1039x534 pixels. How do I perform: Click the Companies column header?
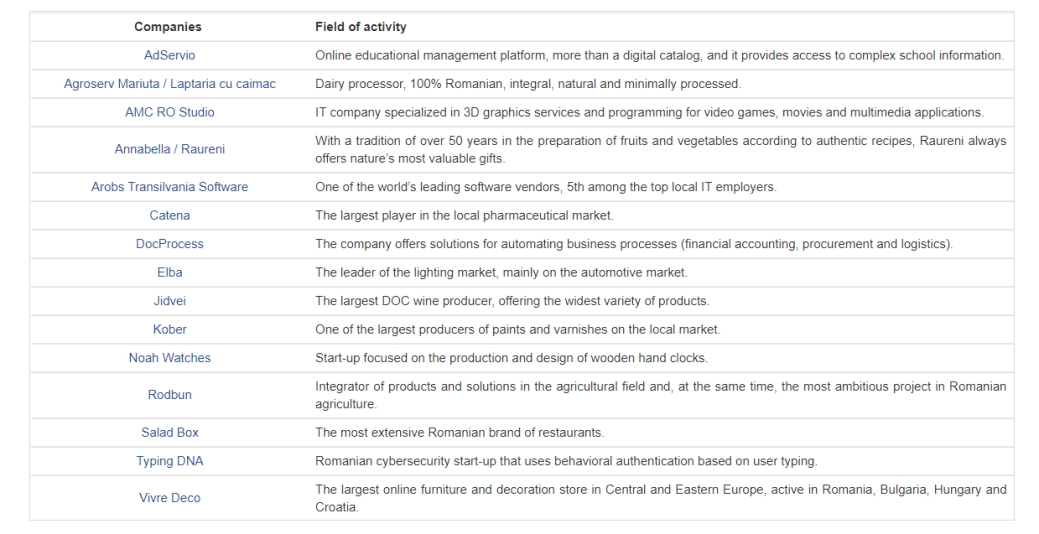coord(169,26)
